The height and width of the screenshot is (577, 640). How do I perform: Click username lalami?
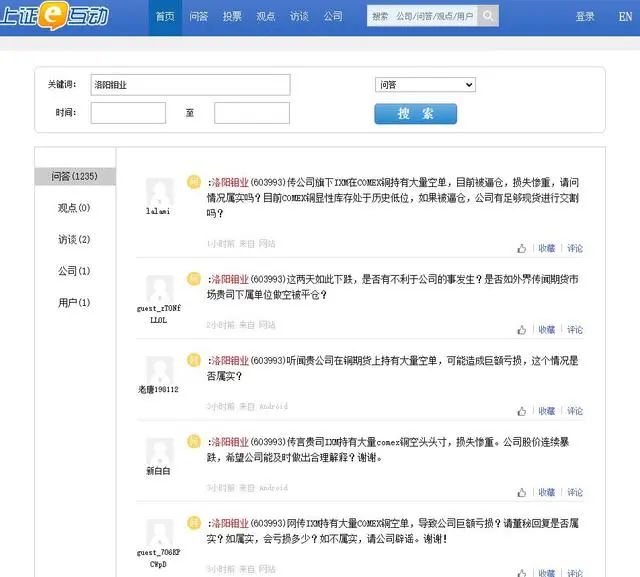[x=158, y=211]
